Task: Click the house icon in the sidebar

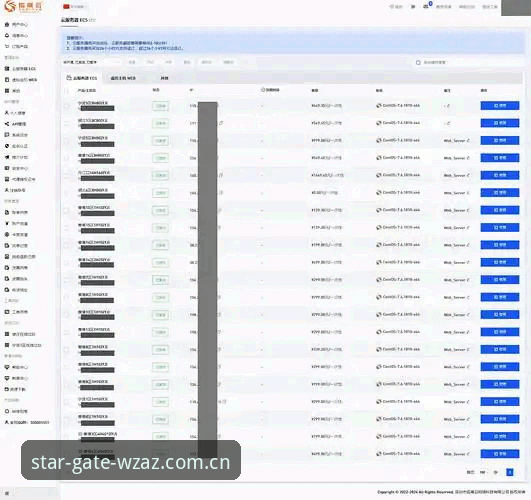Action: (x=7, y=25)
